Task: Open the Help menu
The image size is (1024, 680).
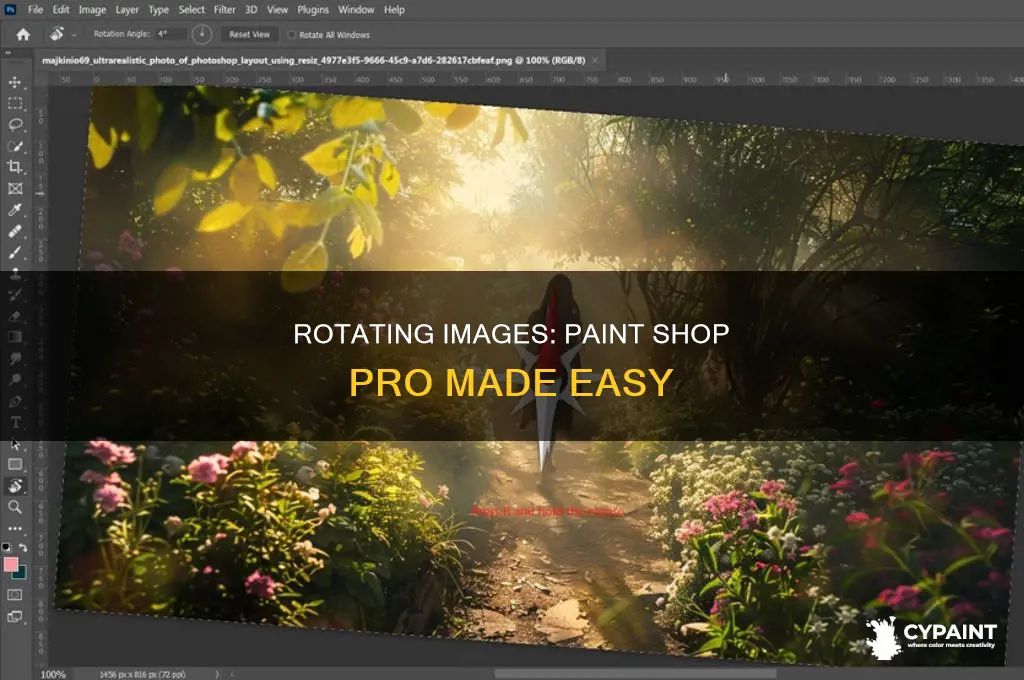Action: (394, 10)
